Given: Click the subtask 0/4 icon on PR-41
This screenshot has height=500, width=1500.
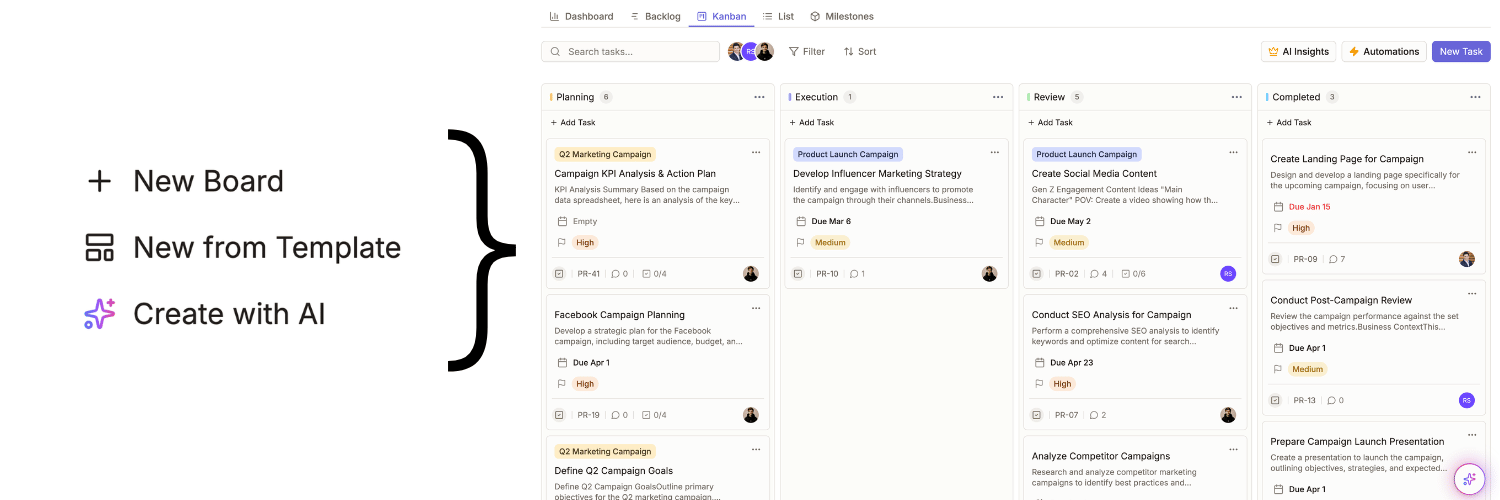Looking at the screenshot, I should click(646, 273).
